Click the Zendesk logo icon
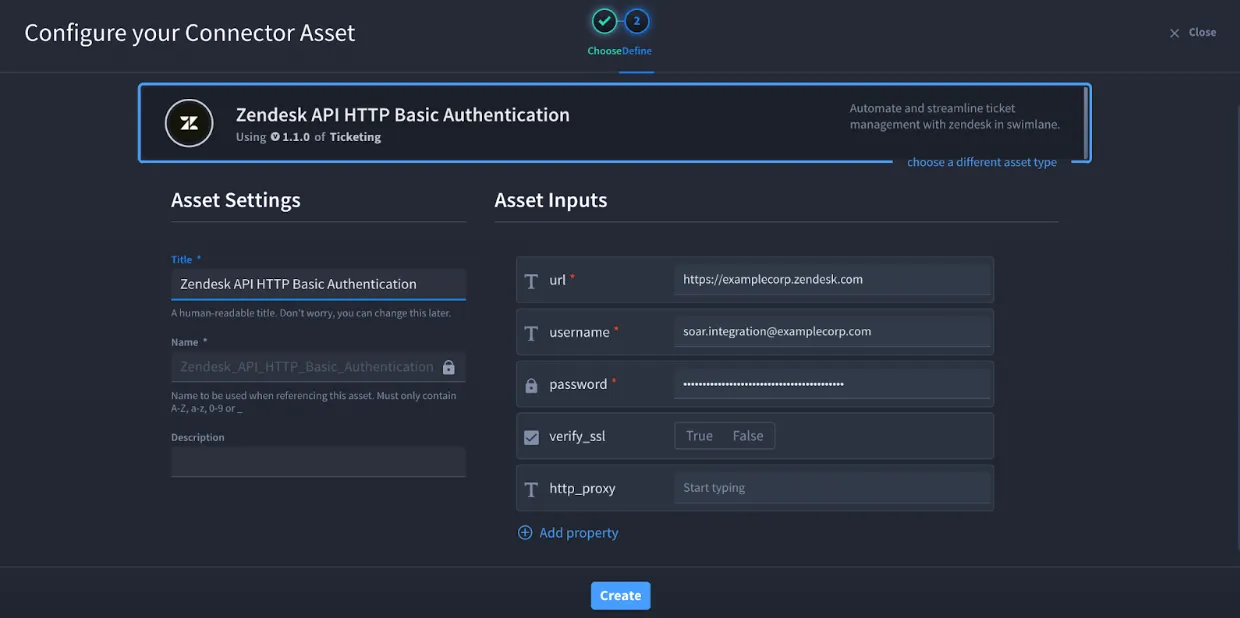This screenshot has width=1240, height=618. [x=189, y=123]
